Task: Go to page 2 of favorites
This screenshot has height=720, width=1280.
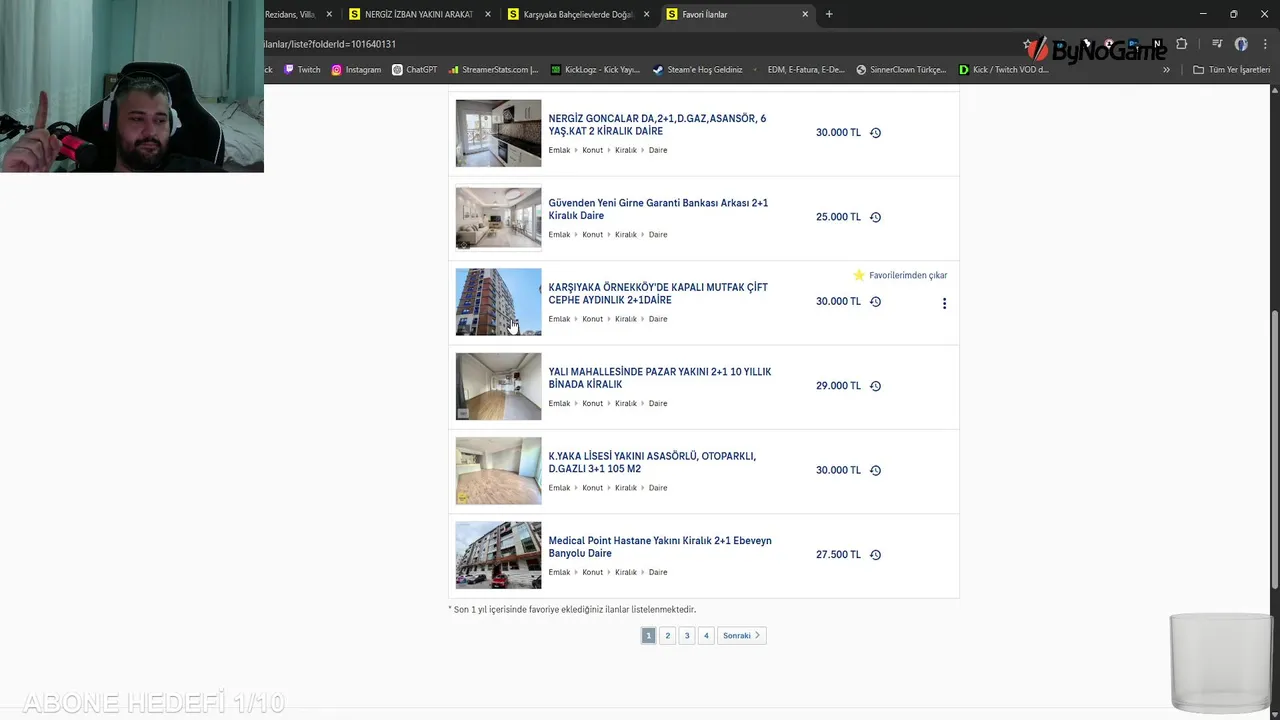Action: click(668, 636)
